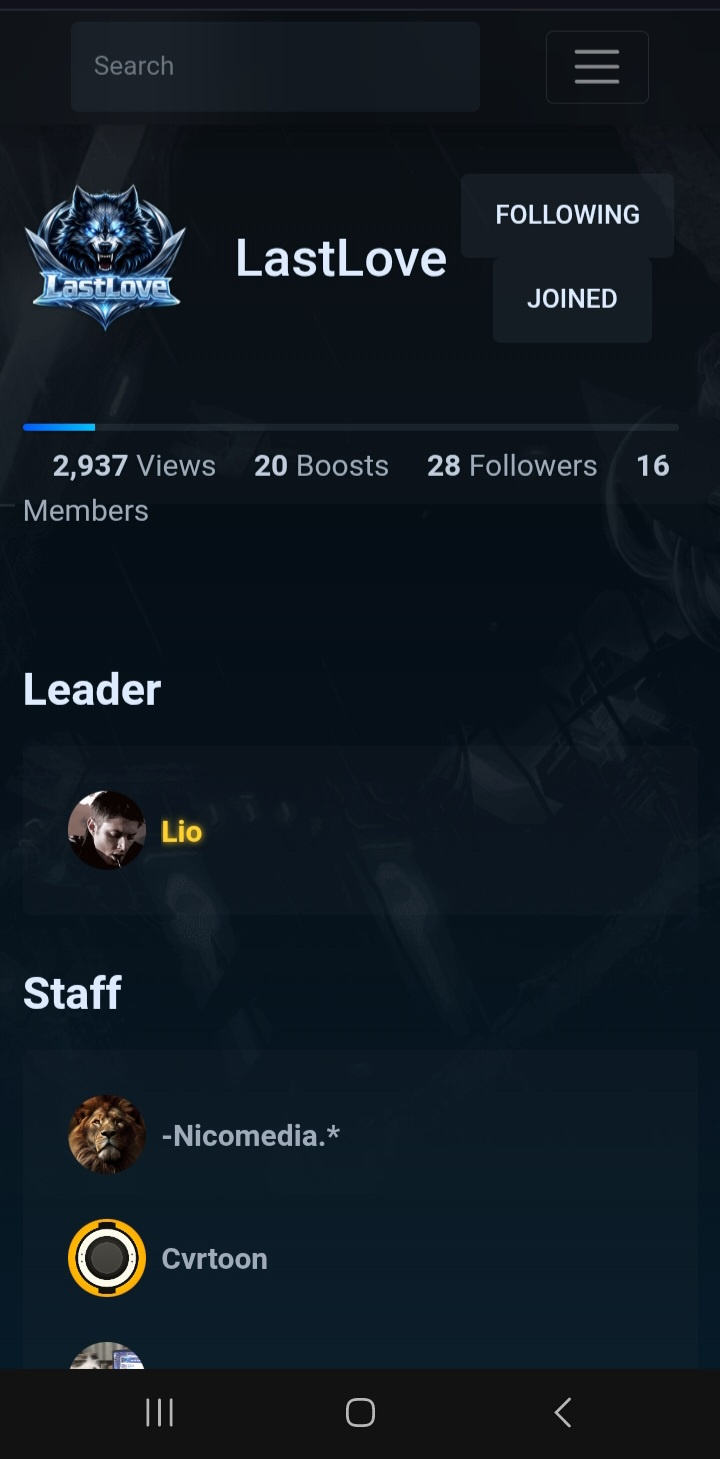This screenshot has height=1459, width=720.
Task: Toggle the FOLLOWING button
Action: click(x=567, y=215)
